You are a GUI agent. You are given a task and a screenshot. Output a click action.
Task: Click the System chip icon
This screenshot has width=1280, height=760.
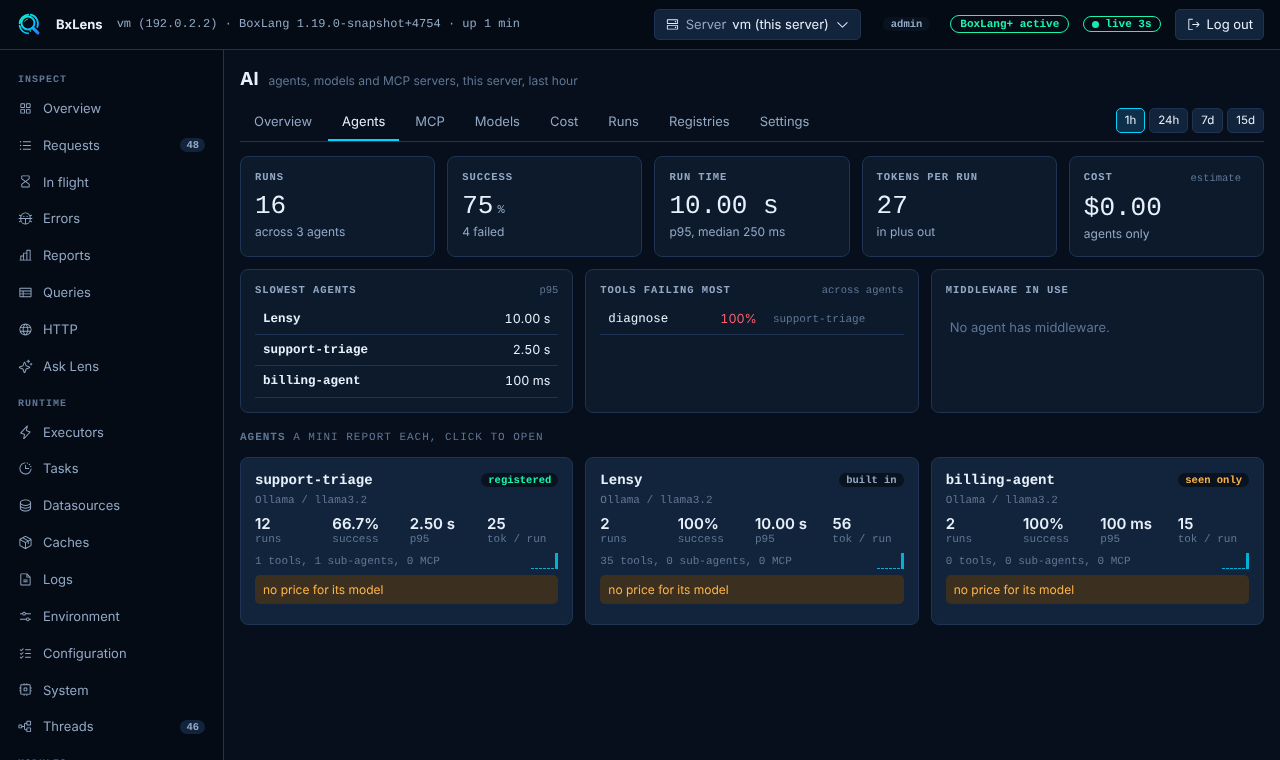point(25,690)
